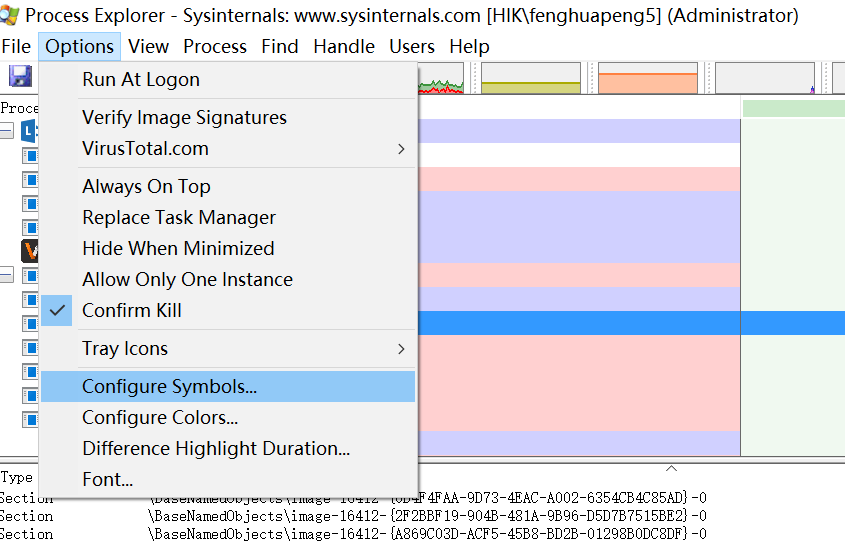
Task: Open Configure Symbols dialog
Action: point(228,386)
